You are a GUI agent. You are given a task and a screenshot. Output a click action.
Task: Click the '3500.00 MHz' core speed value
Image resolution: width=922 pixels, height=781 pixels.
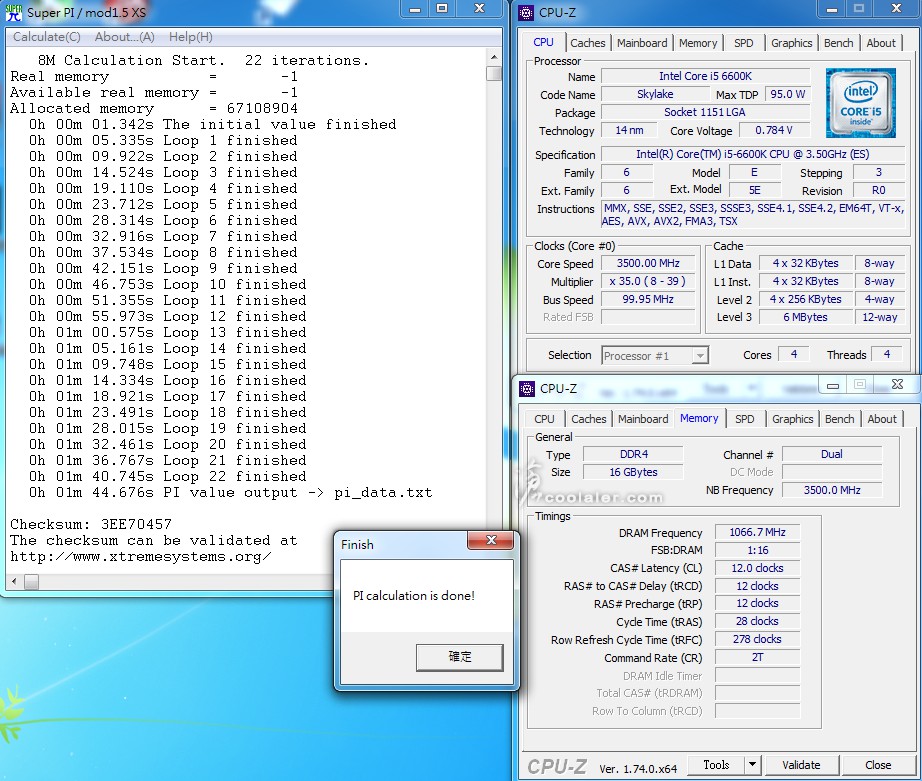click(648, 263)
